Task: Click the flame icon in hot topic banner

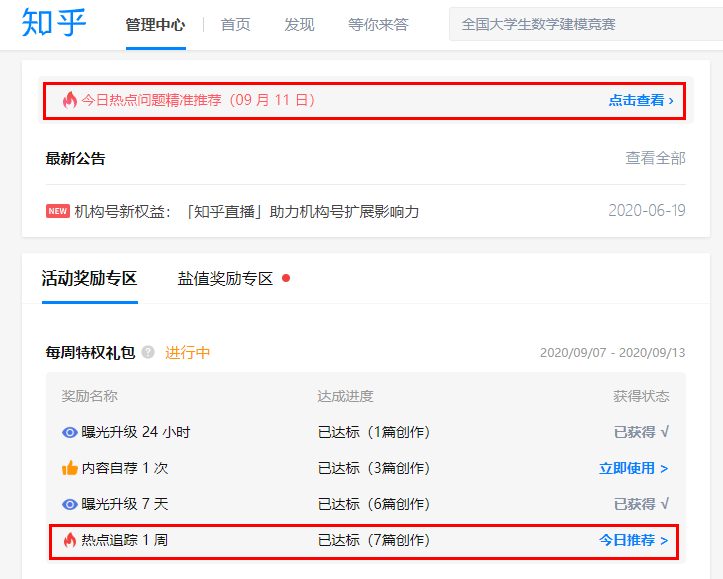Action: click(x=69, y=100)
